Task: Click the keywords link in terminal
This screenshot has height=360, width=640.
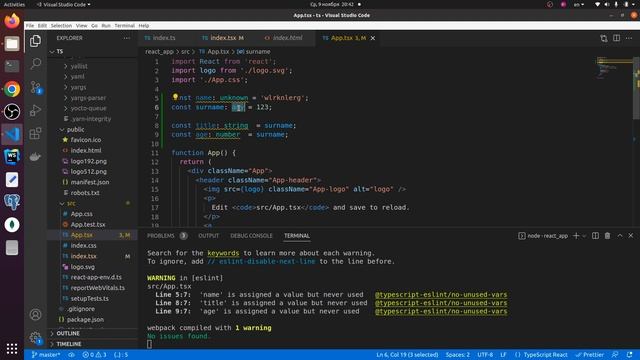Action: click(223, 253)
